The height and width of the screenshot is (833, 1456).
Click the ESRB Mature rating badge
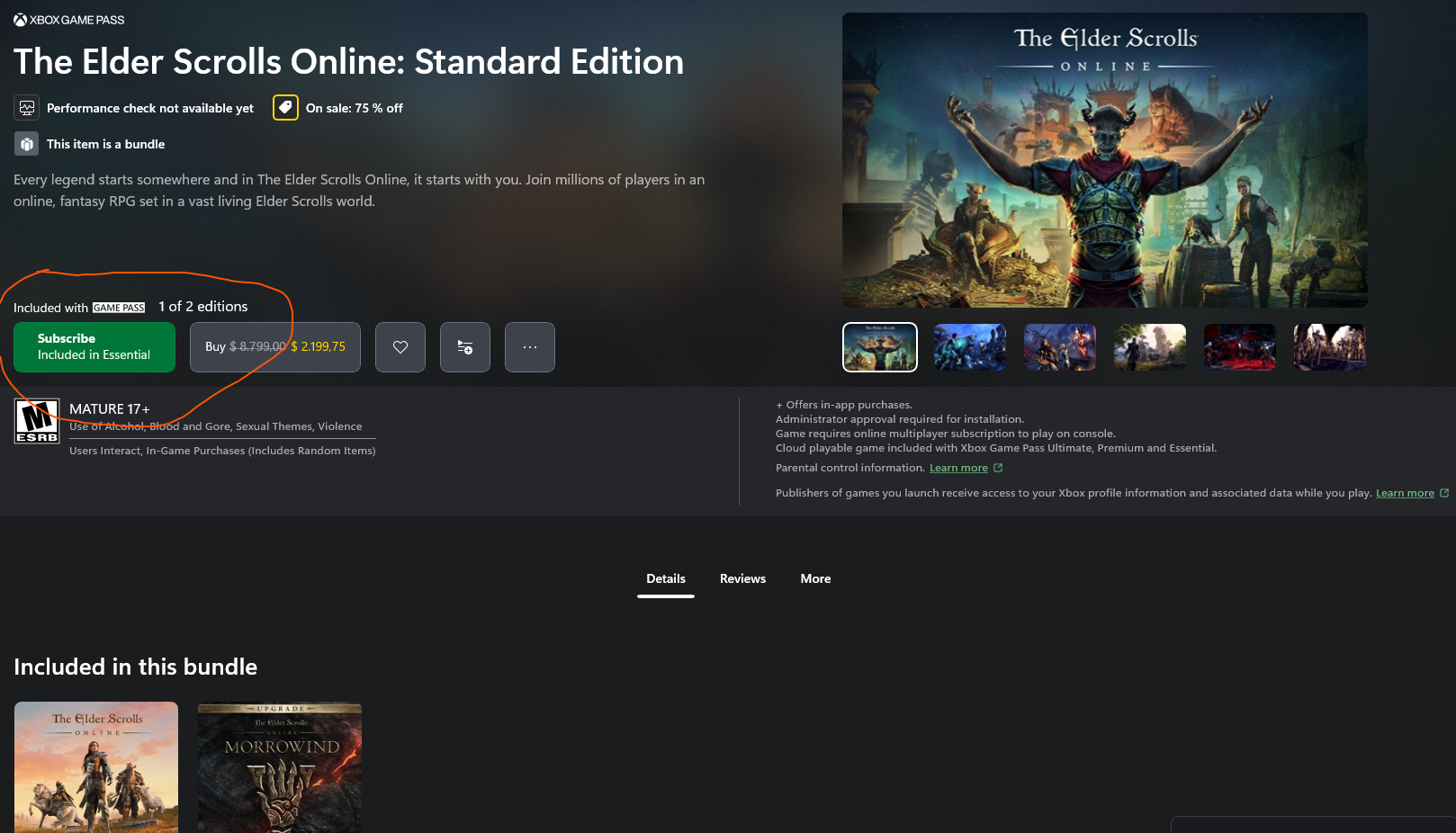tap(37, 421)
